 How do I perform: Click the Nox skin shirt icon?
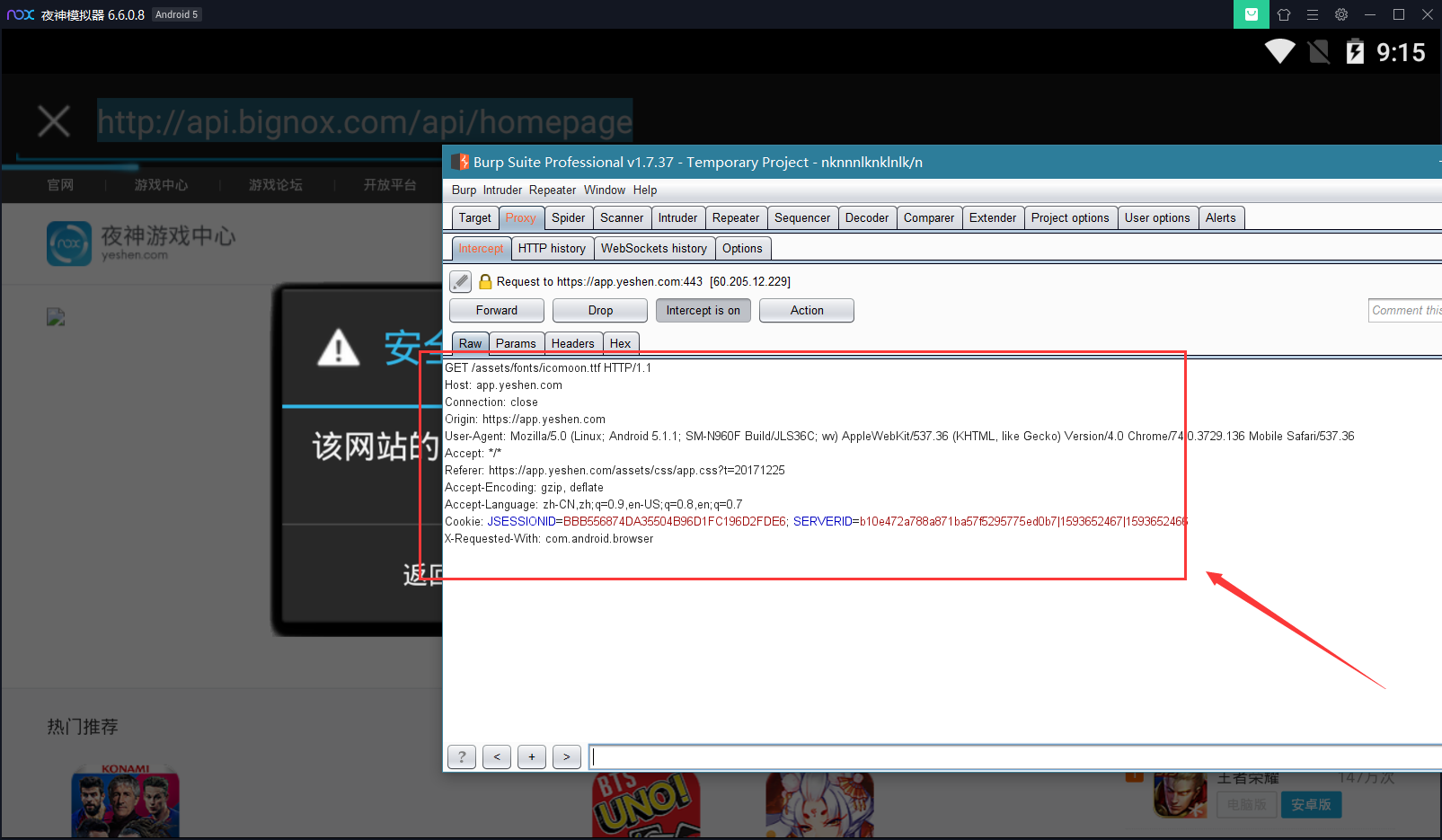(x=1284, y=14)
